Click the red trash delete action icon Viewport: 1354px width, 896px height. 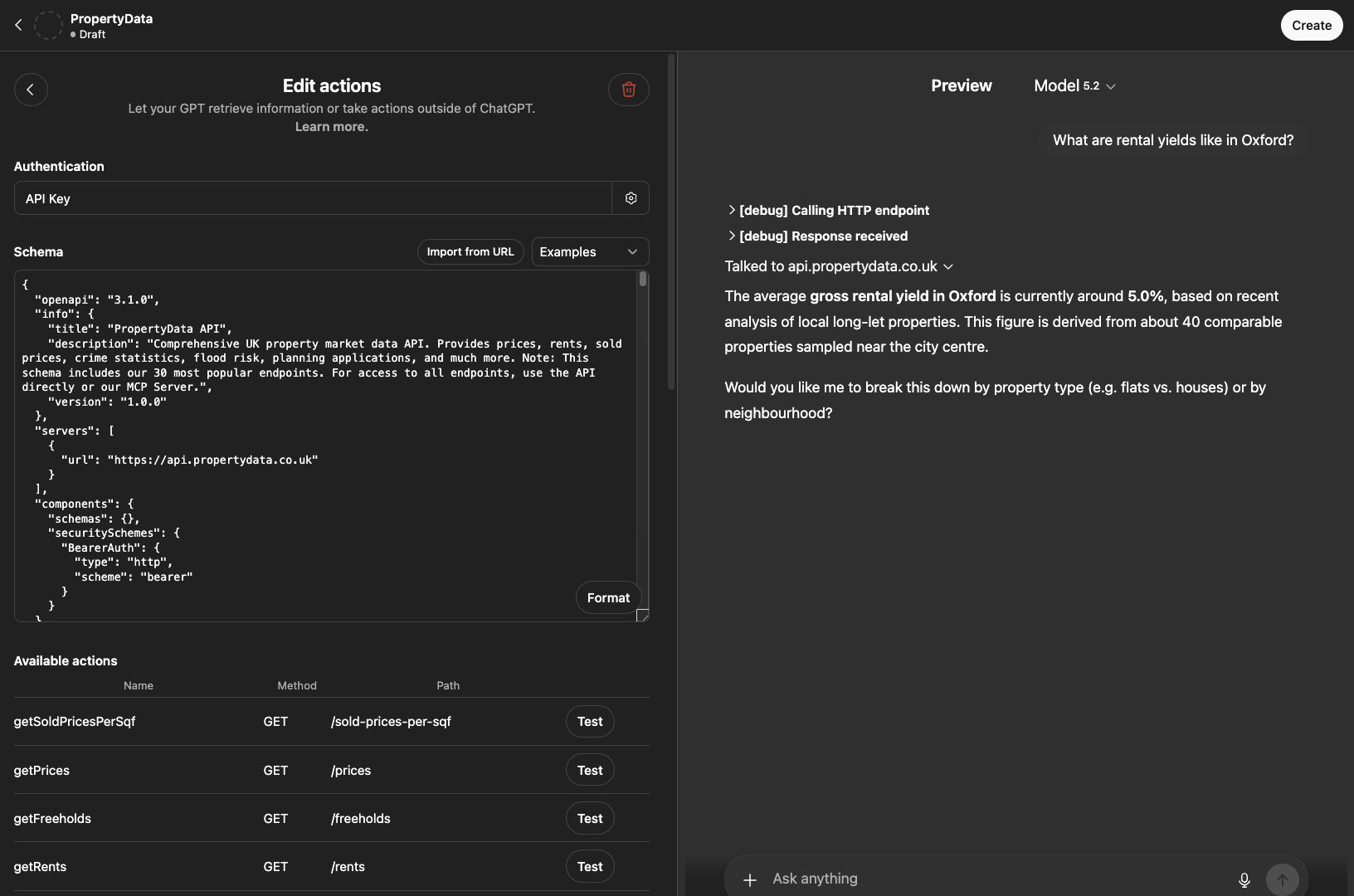(x=628, y=90)
